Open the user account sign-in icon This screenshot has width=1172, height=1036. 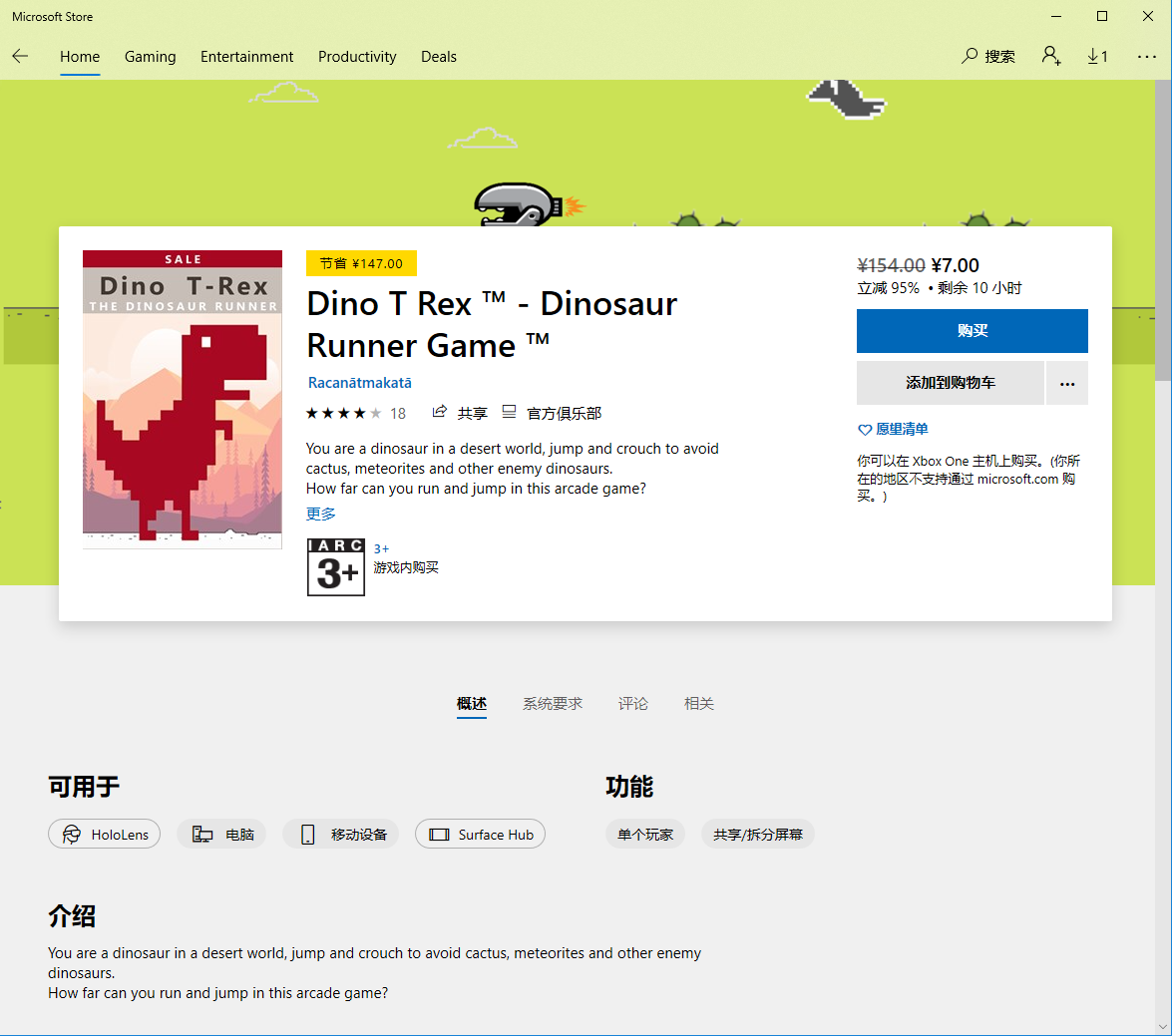pyautogui.click(x=1051, y=56)
